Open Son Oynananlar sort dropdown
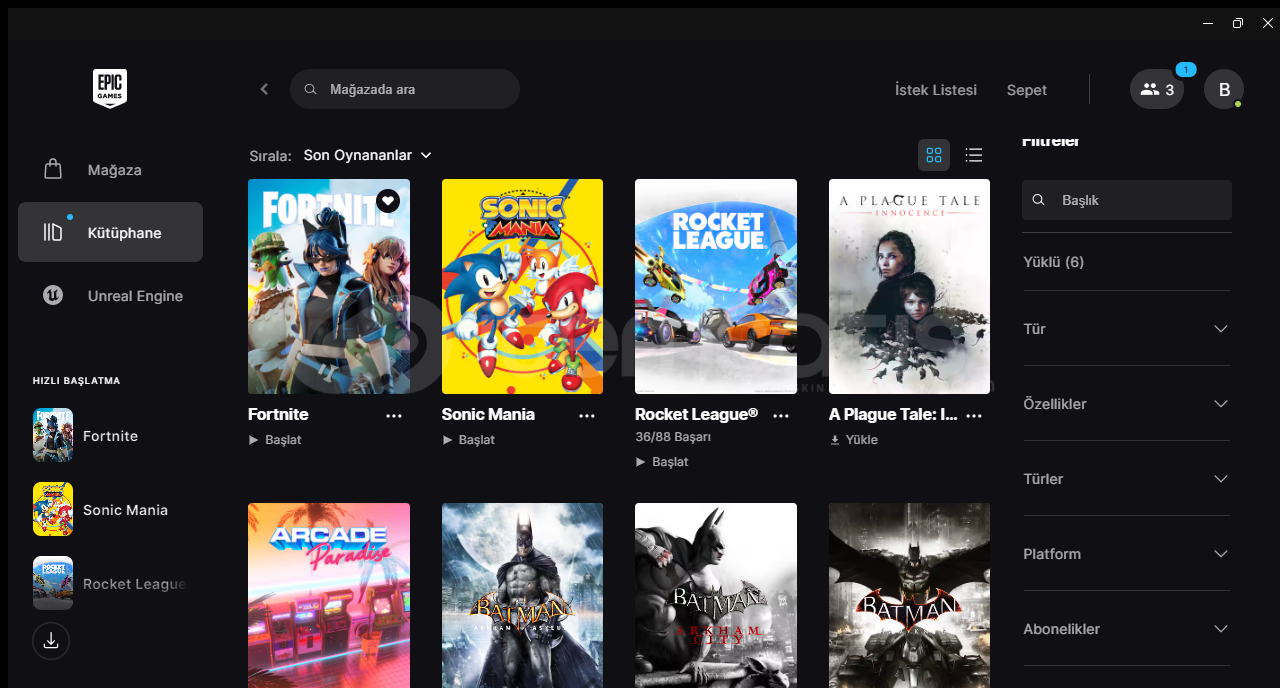The width and height of the screenshot is (1280, 688). (x=368, y=155)
